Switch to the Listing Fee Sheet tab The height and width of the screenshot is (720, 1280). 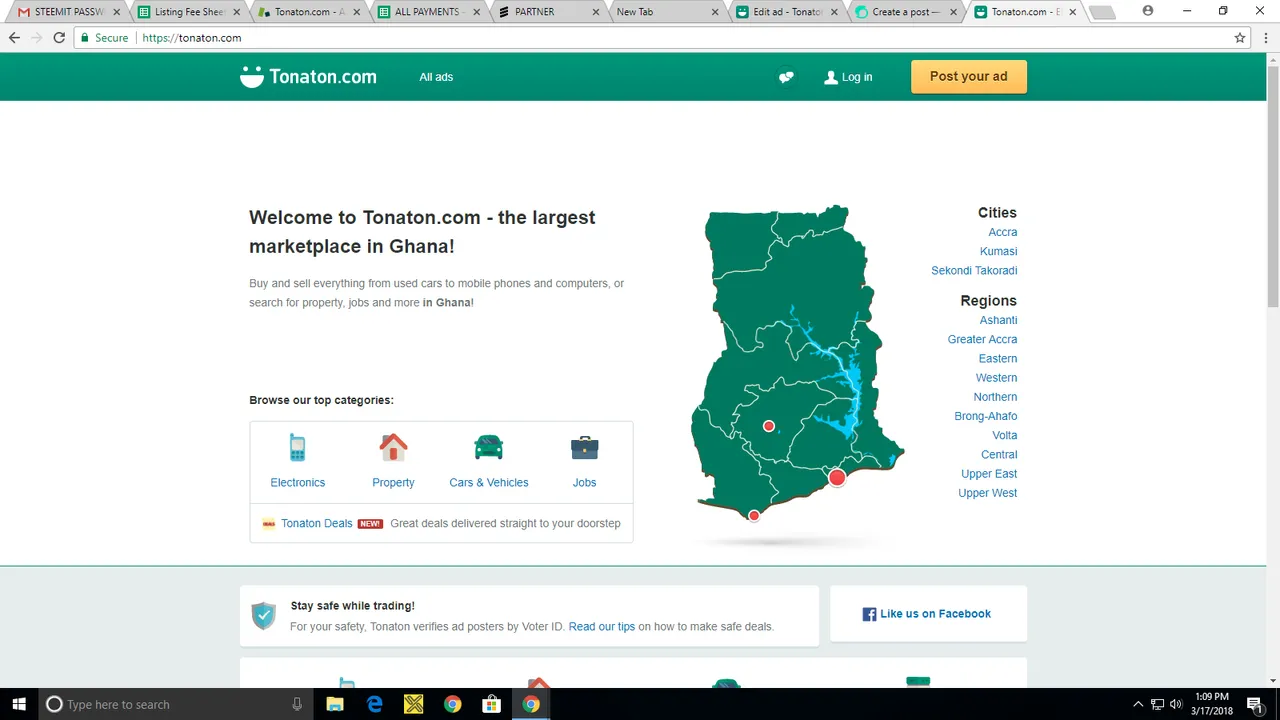(188, 12)
